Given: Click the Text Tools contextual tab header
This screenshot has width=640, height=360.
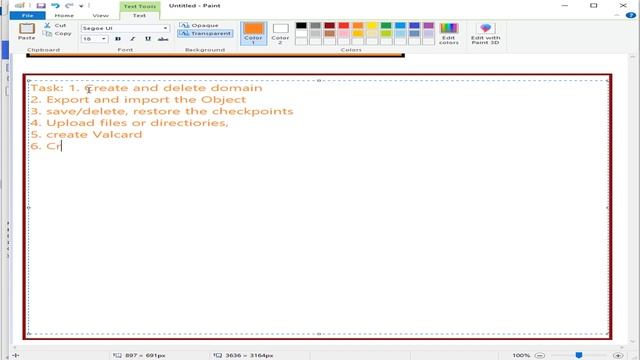Looking at the screenshot, I should pyautogui.click(x=140, y=6).
